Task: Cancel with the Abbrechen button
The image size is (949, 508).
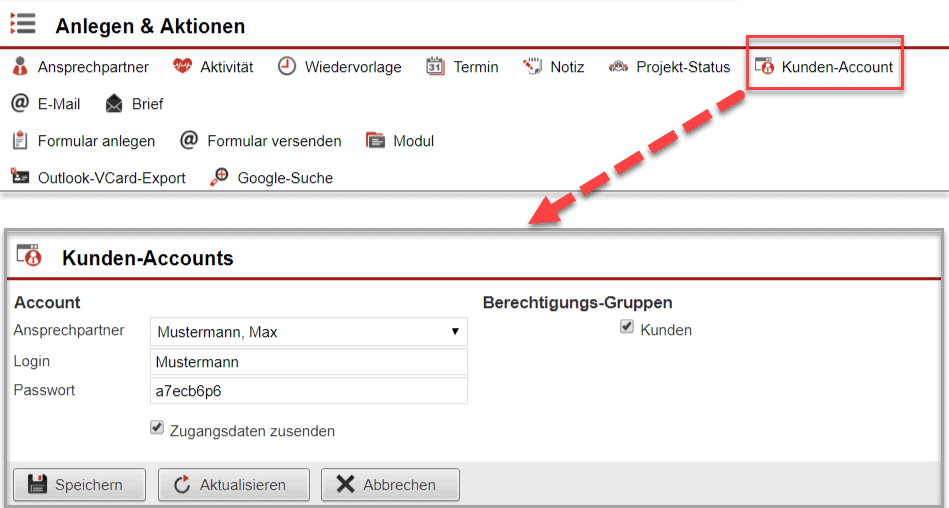Action: (x=390, y=485)
